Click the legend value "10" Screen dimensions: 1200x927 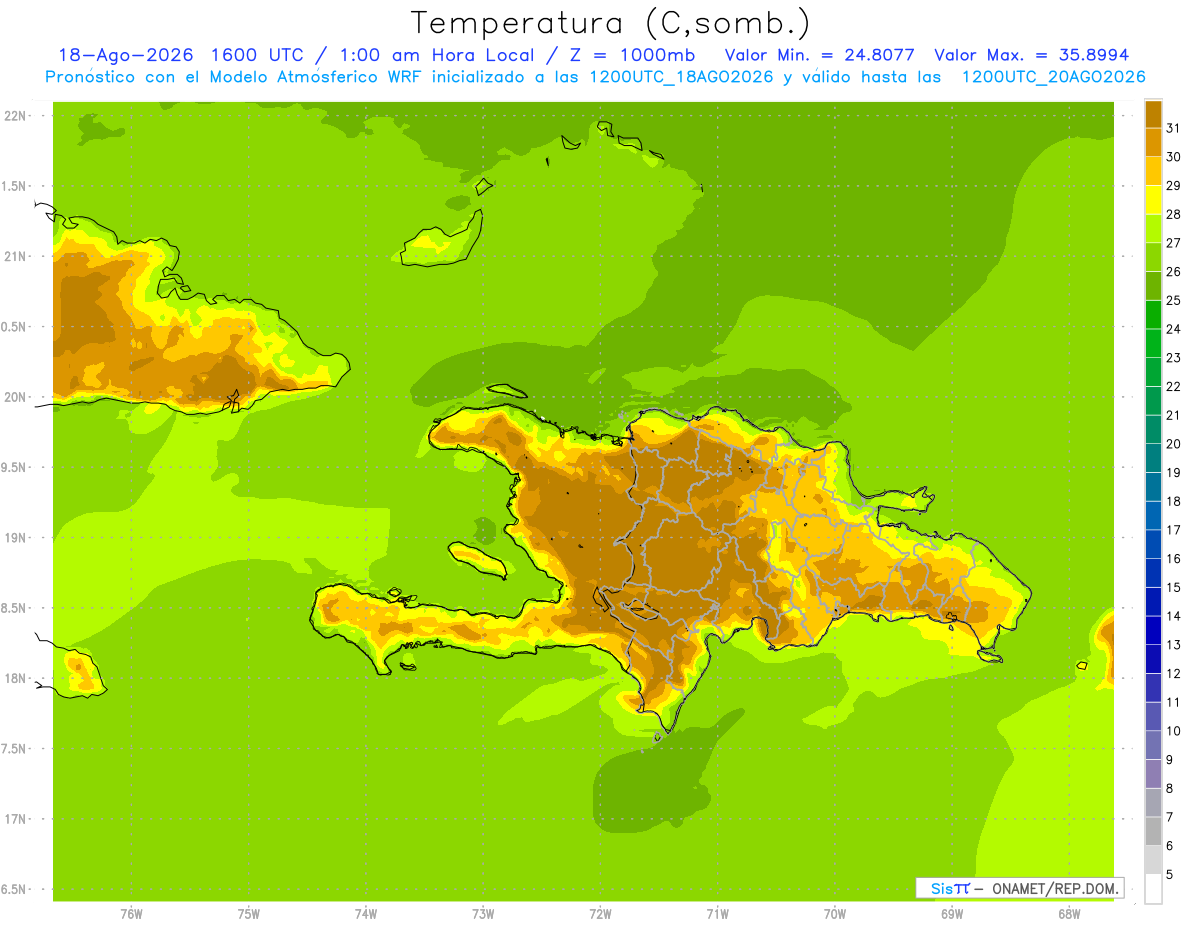point(1174,731)
